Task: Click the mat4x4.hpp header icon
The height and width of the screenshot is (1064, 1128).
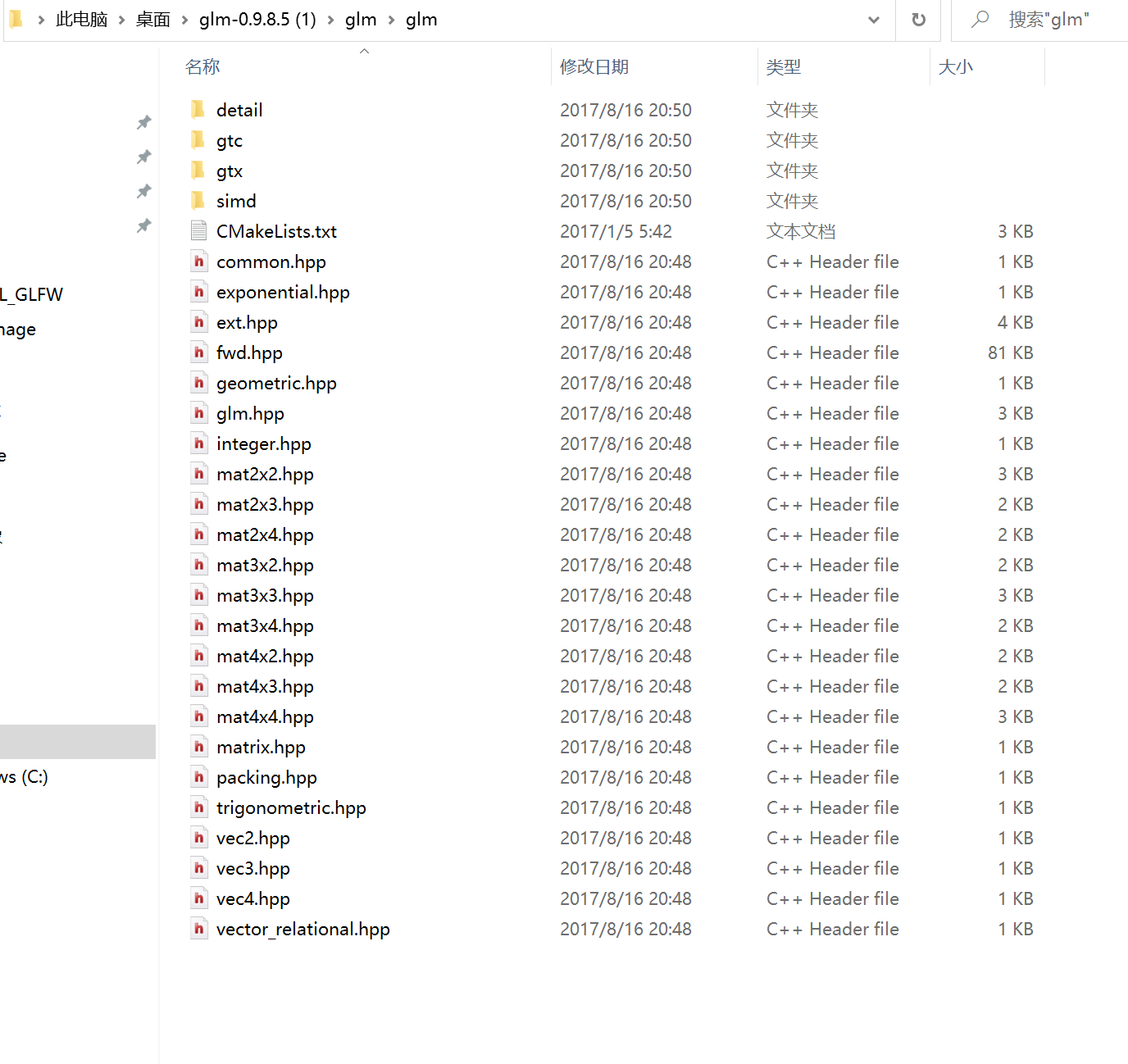Action: [198, 716]
